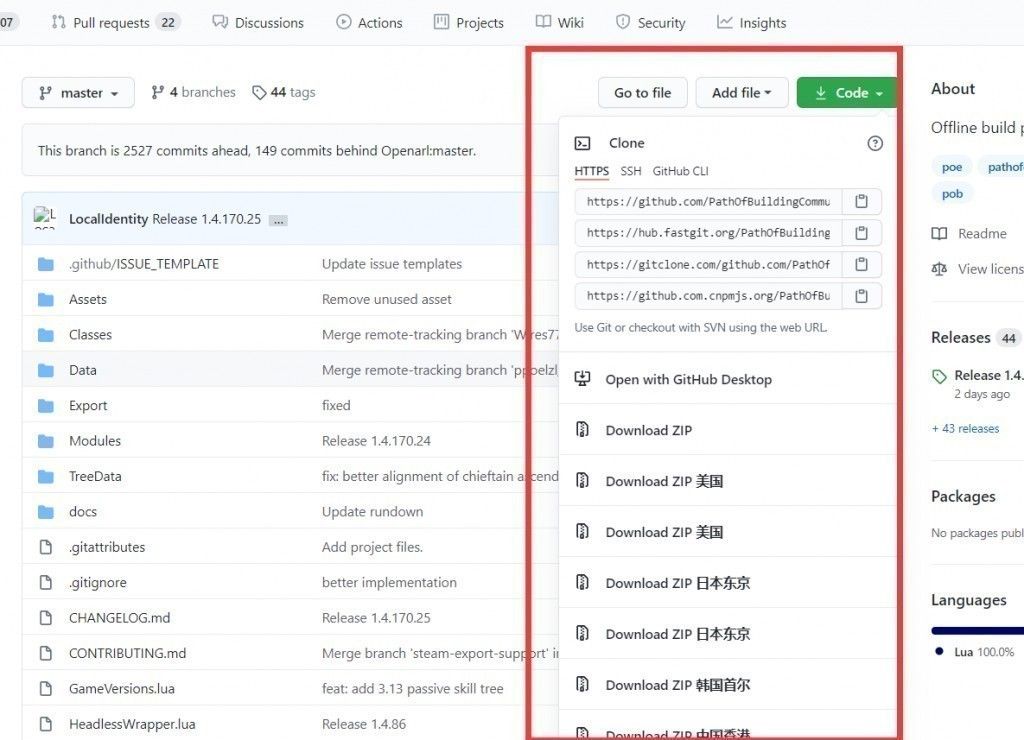
Task: Choose Open with GitHub Desktop
Action: click(x=728, y=379)
